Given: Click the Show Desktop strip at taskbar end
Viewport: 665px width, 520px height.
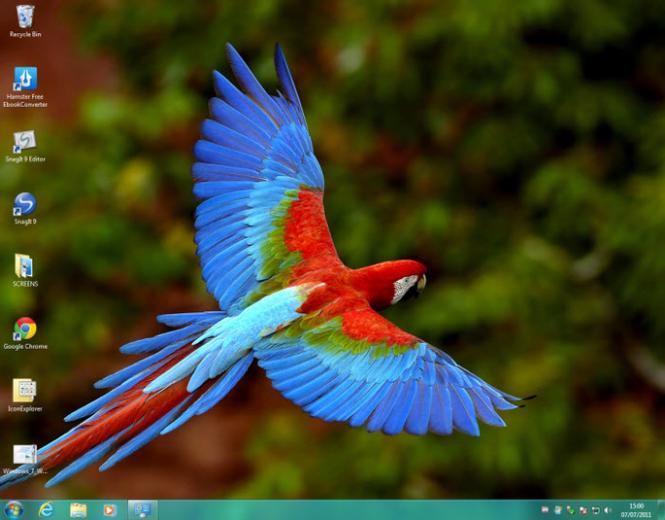Looking at the screenshot, I should tap(661, 510).
